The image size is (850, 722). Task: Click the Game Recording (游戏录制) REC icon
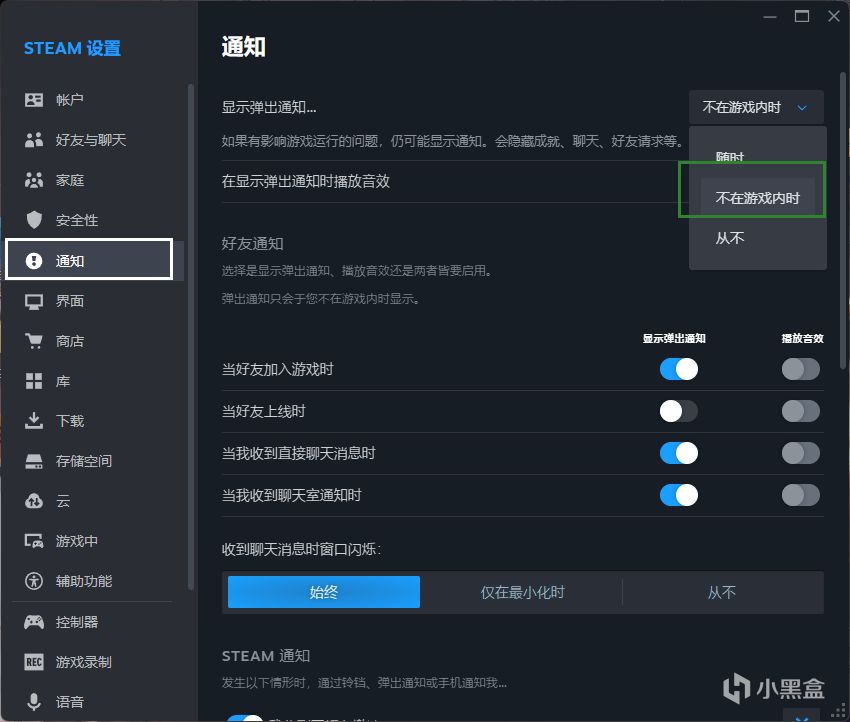pyautogui.click(x=34, y=662)
